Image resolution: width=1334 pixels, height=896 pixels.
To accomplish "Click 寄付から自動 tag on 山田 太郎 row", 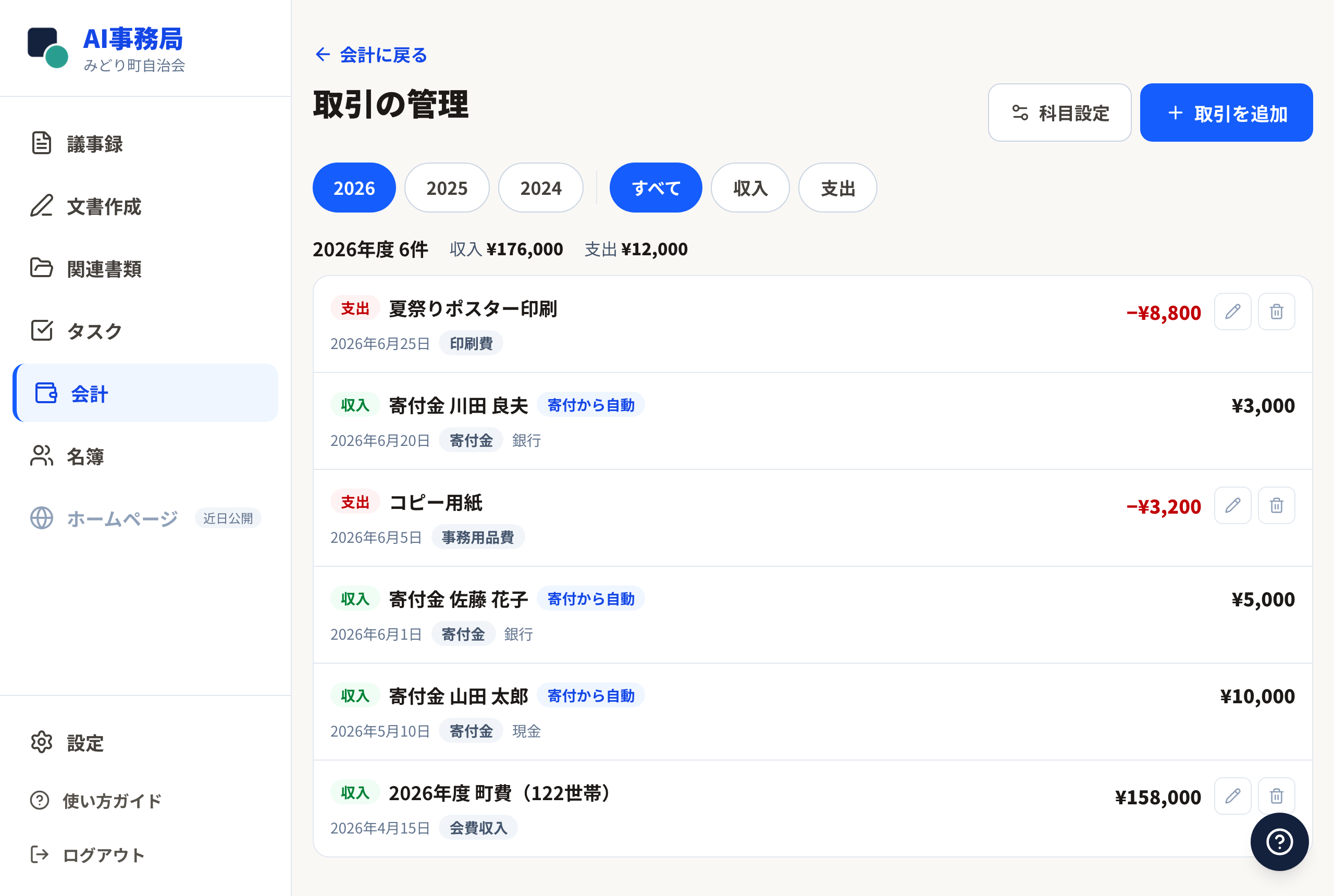I will (x=590, y=695).
